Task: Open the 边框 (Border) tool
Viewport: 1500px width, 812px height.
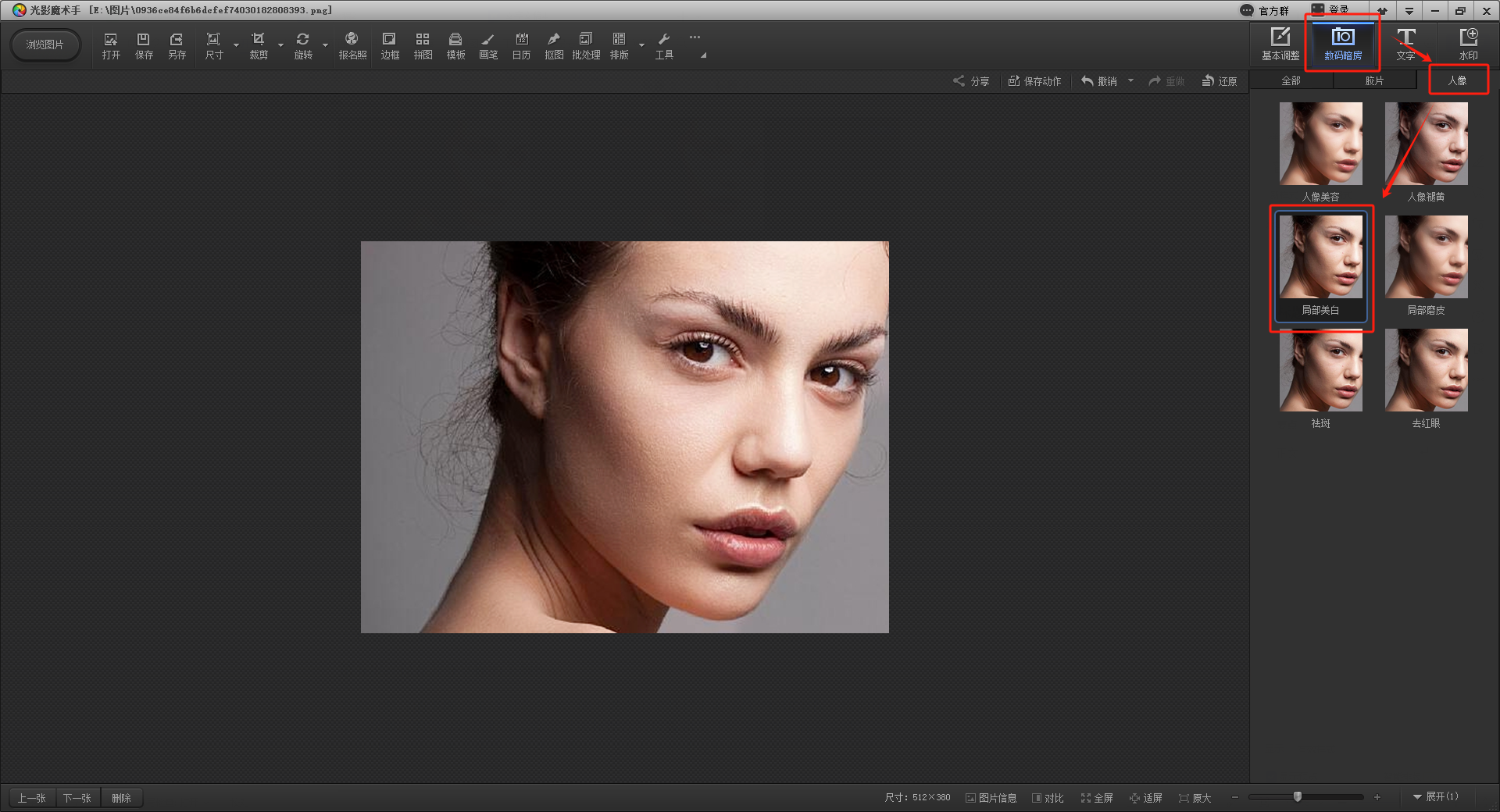Action: pyautogui.click(x=389, y=45)
